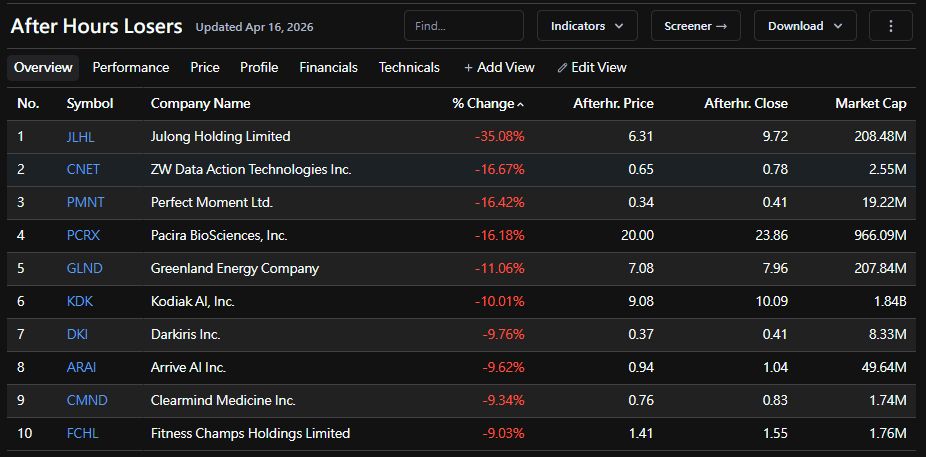The image size is (926, 457).
Task: Open the three-dot more options menu
Action: (890, 26)
